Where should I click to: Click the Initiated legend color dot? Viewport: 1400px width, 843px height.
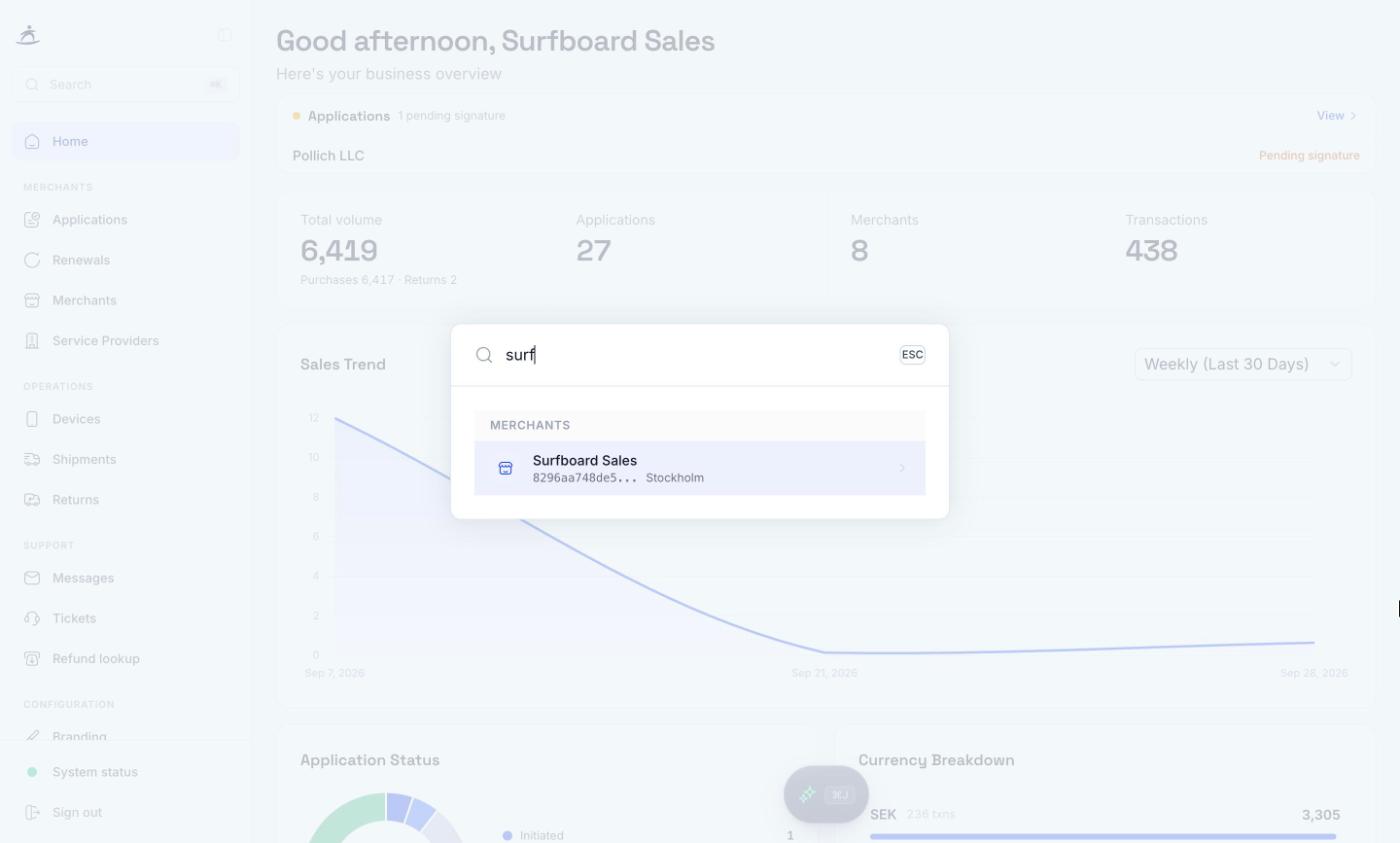pos(507,836)
